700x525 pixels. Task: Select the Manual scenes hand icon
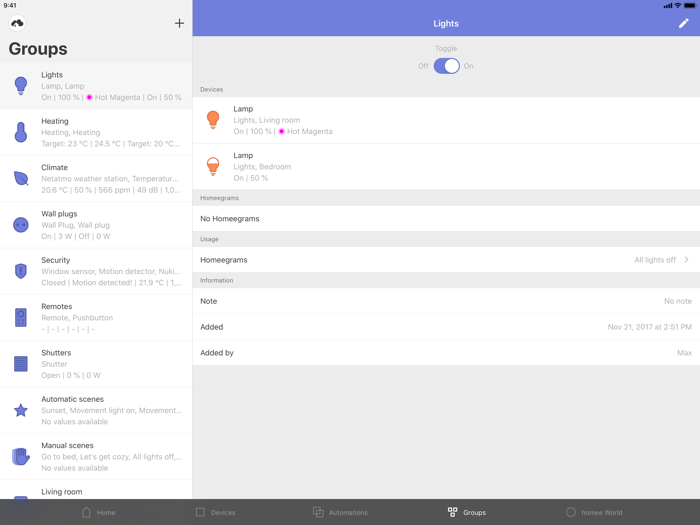click(21, 456)
